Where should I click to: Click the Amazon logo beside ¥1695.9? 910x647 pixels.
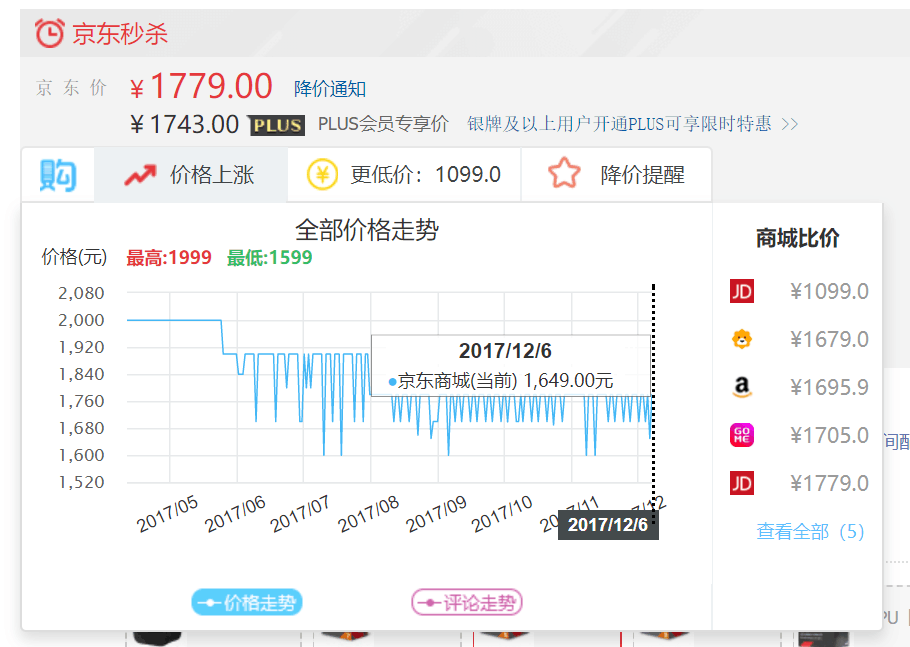click(x=742, y=386)
